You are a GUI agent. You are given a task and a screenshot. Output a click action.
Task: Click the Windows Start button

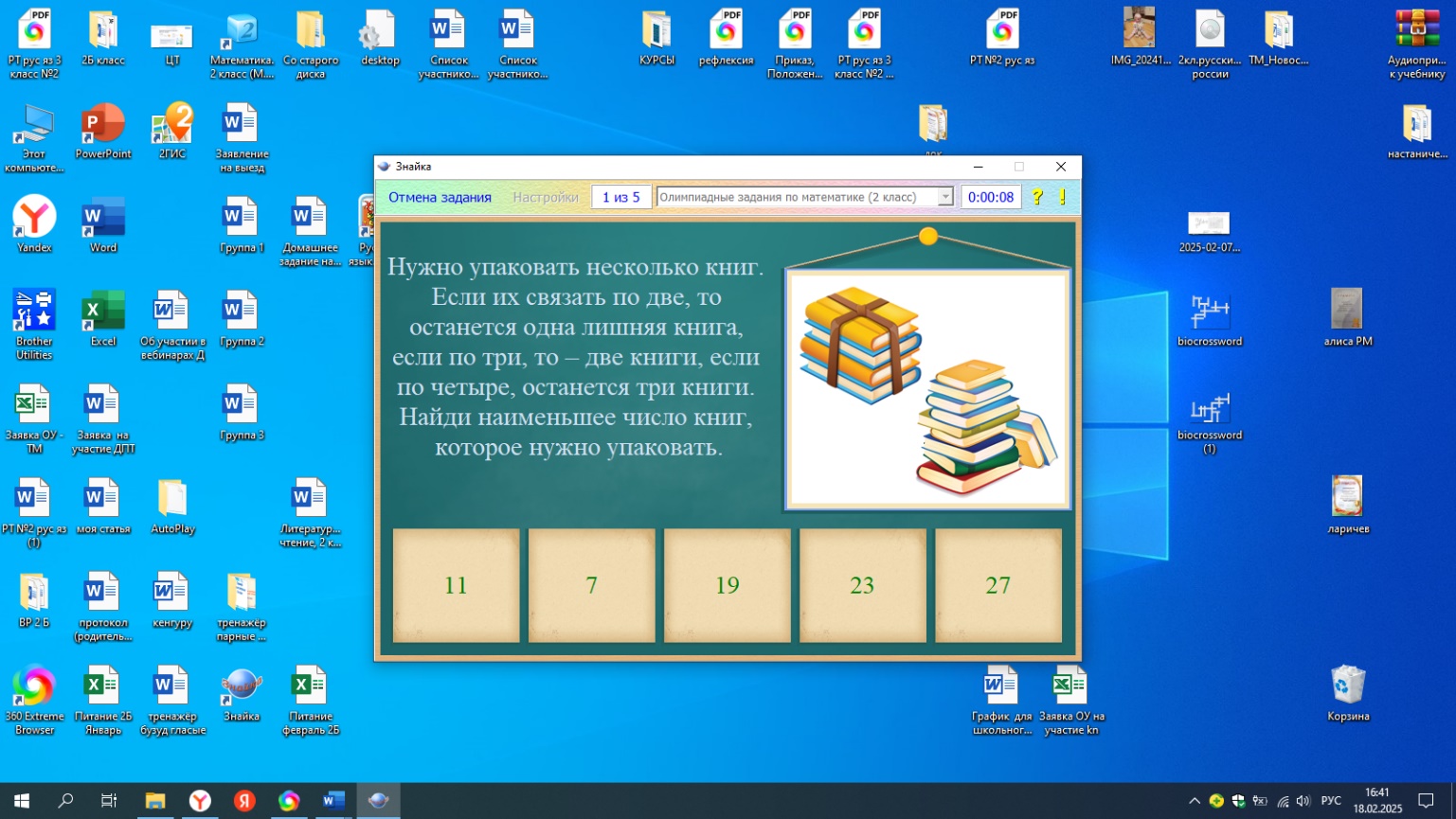(x=21, y=801)
